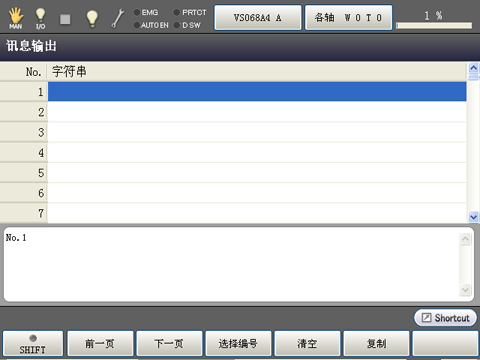Click the gray stop square icon
Viewport: 480px width, 360px height.
[65, 19]
